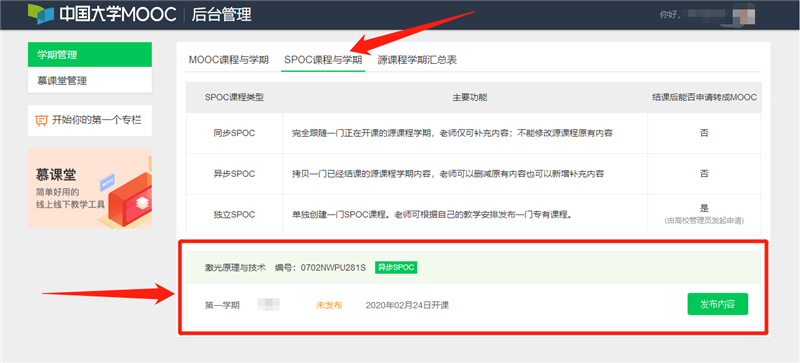Click the 异步SPOC green badge
Viewport: 800px width, 363px height.
coord(396,267)
